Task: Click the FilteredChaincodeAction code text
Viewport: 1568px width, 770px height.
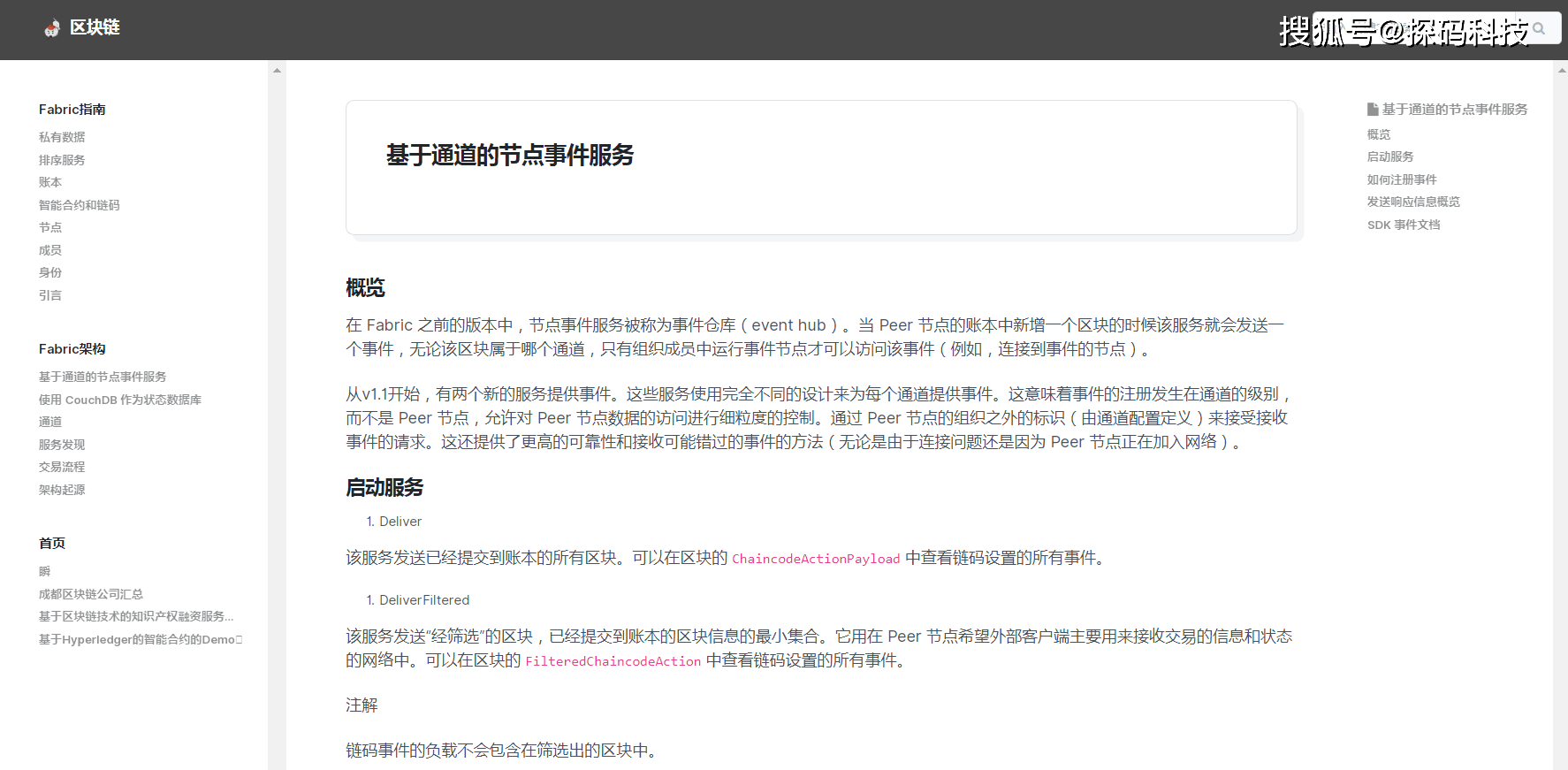Action: click(x=613, y=661)
